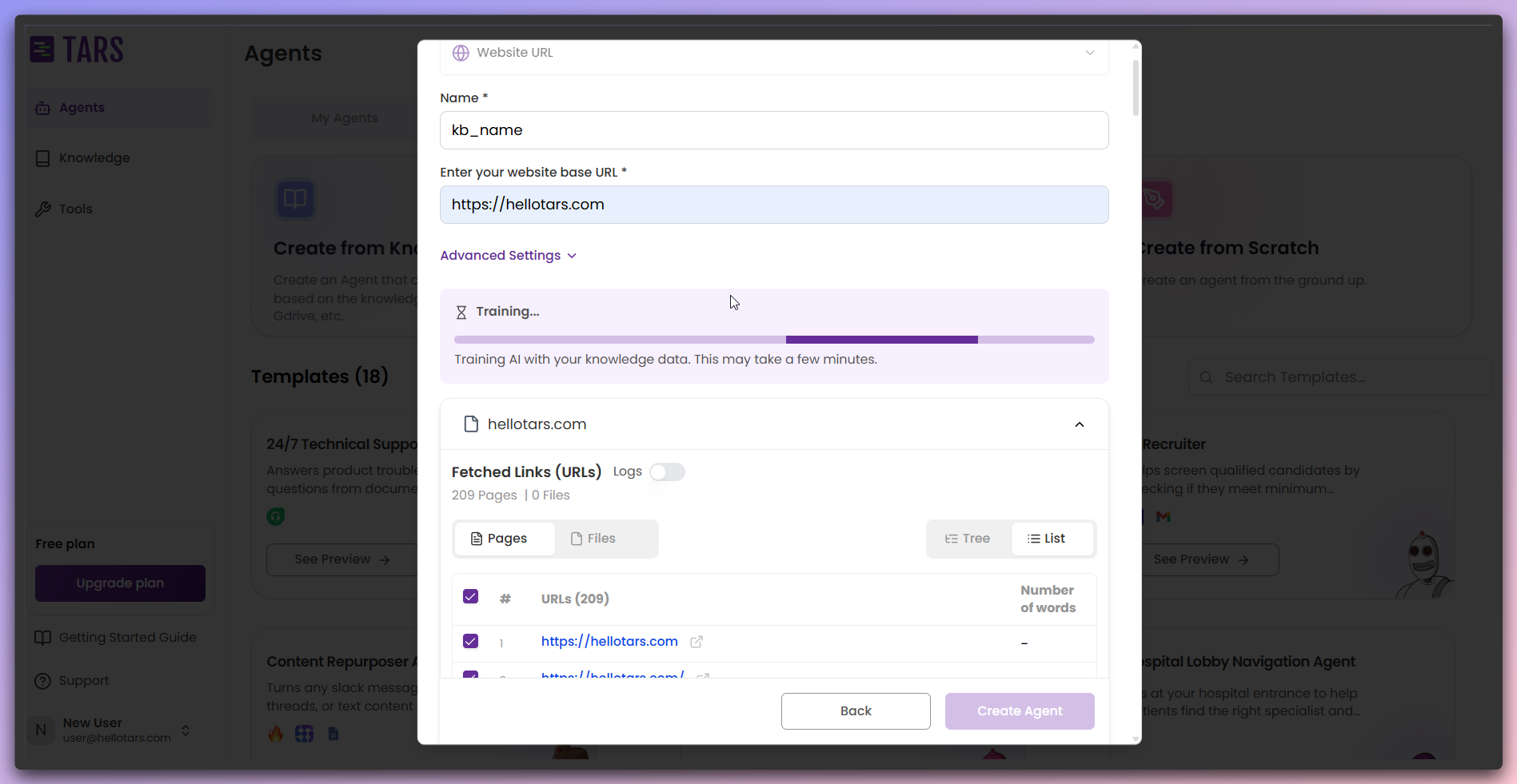1517x784 pixels.
Task: Click the Website URL globe icon
Action: point(461,53)
